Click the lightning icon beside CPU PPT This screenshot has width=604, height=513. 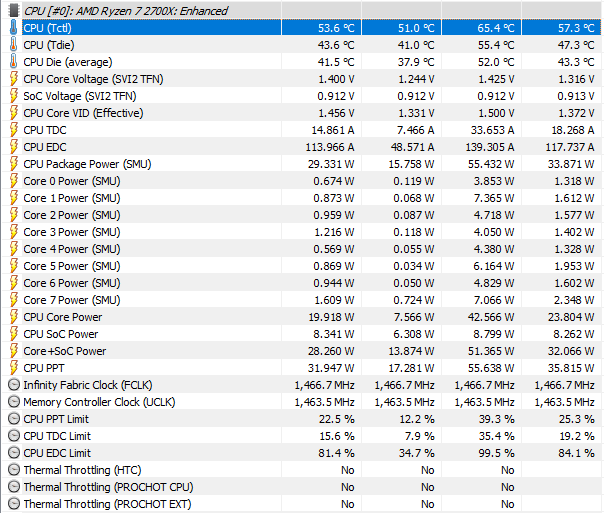[13, 368]
